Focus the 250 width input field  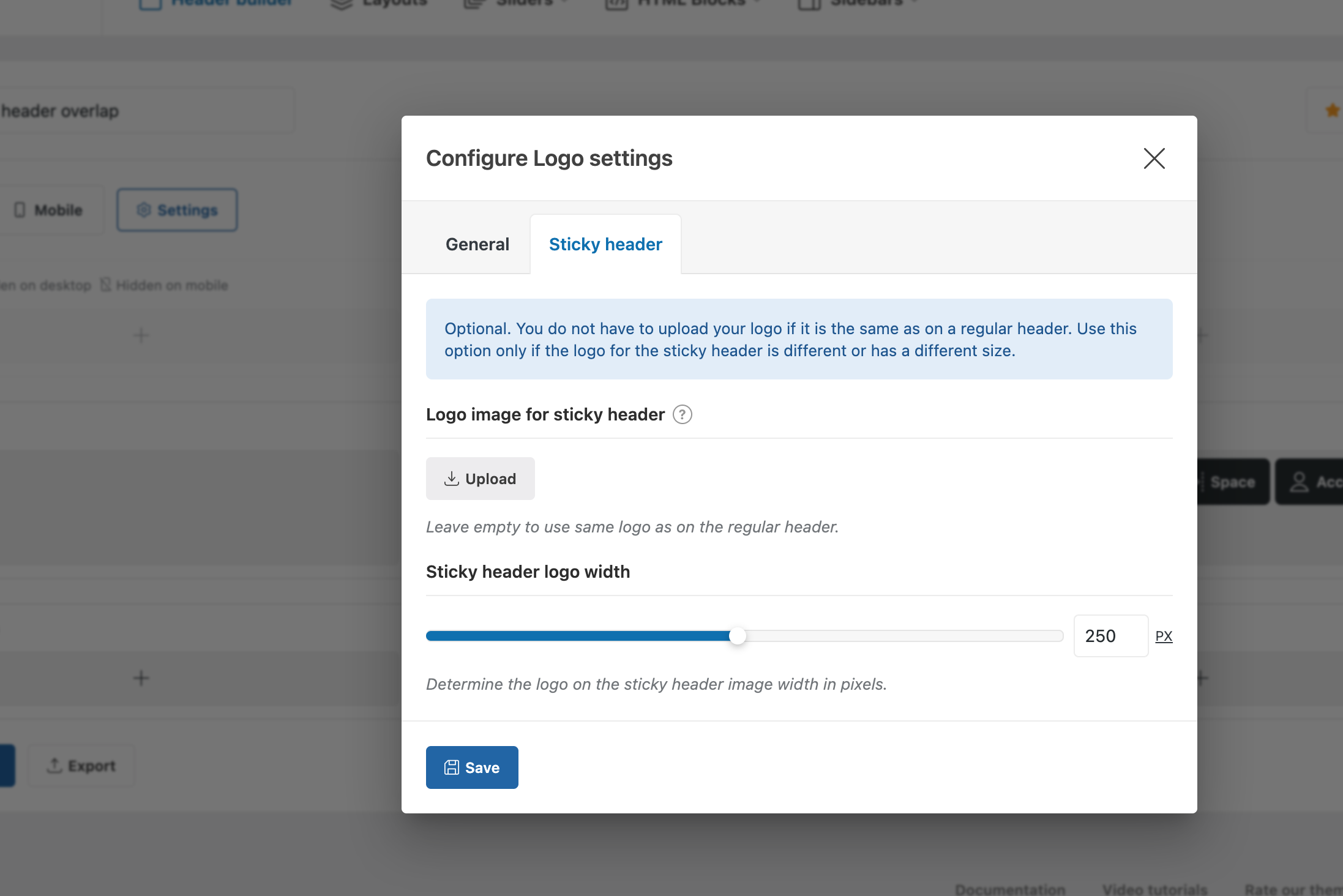(1110, 636)
